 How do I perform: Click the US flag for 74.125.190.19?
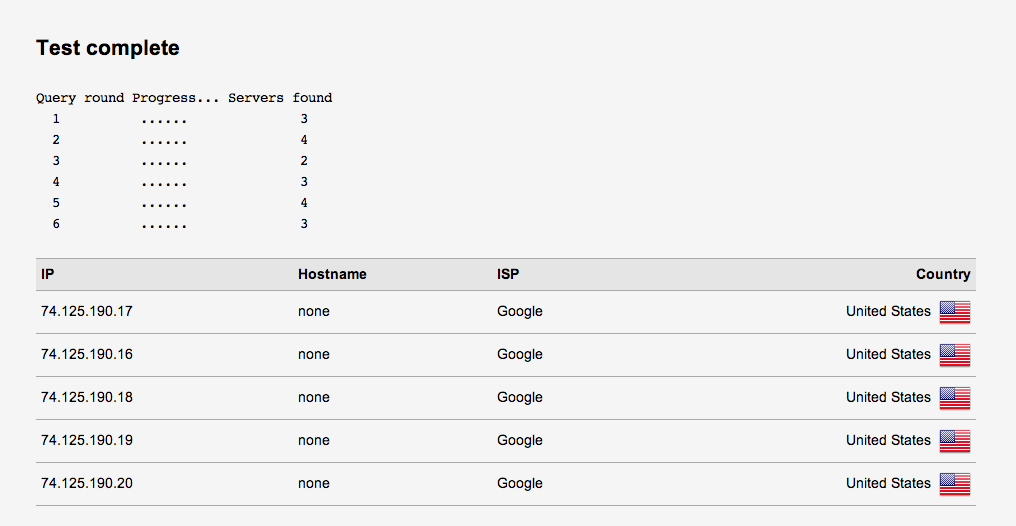pyautogui.click(x=954, y=440)
